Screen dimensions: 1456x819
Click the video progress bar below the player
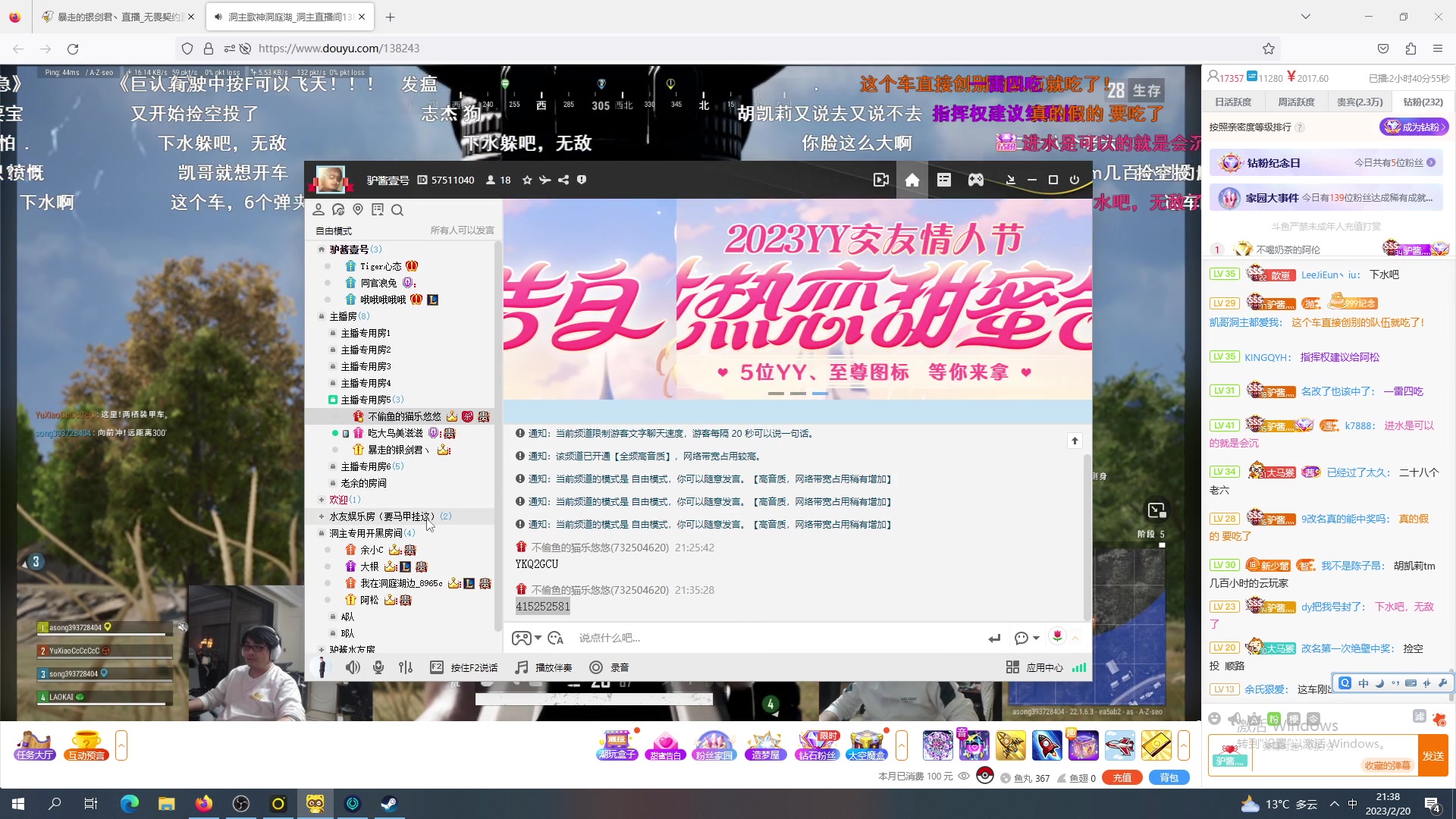[x=594, y=698]
